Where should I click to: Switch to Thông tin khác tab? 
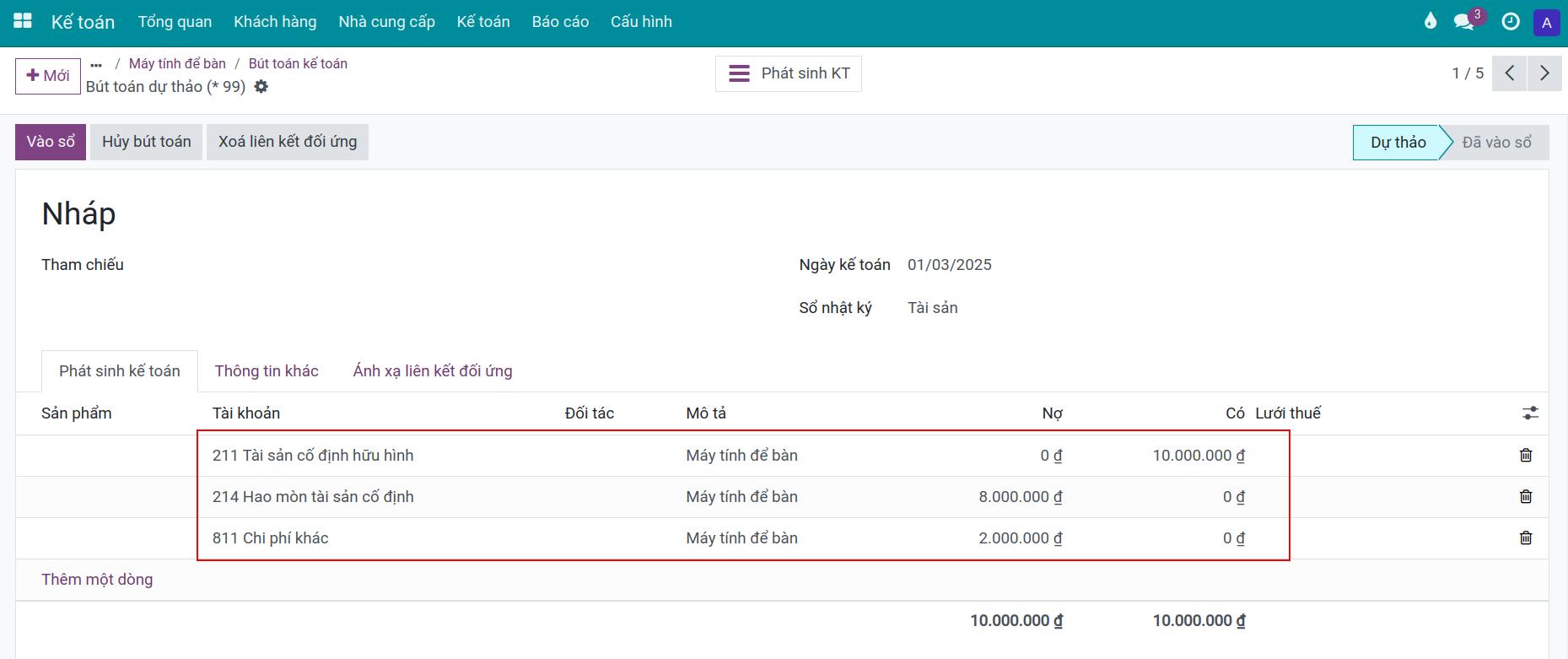coord(267,371)
